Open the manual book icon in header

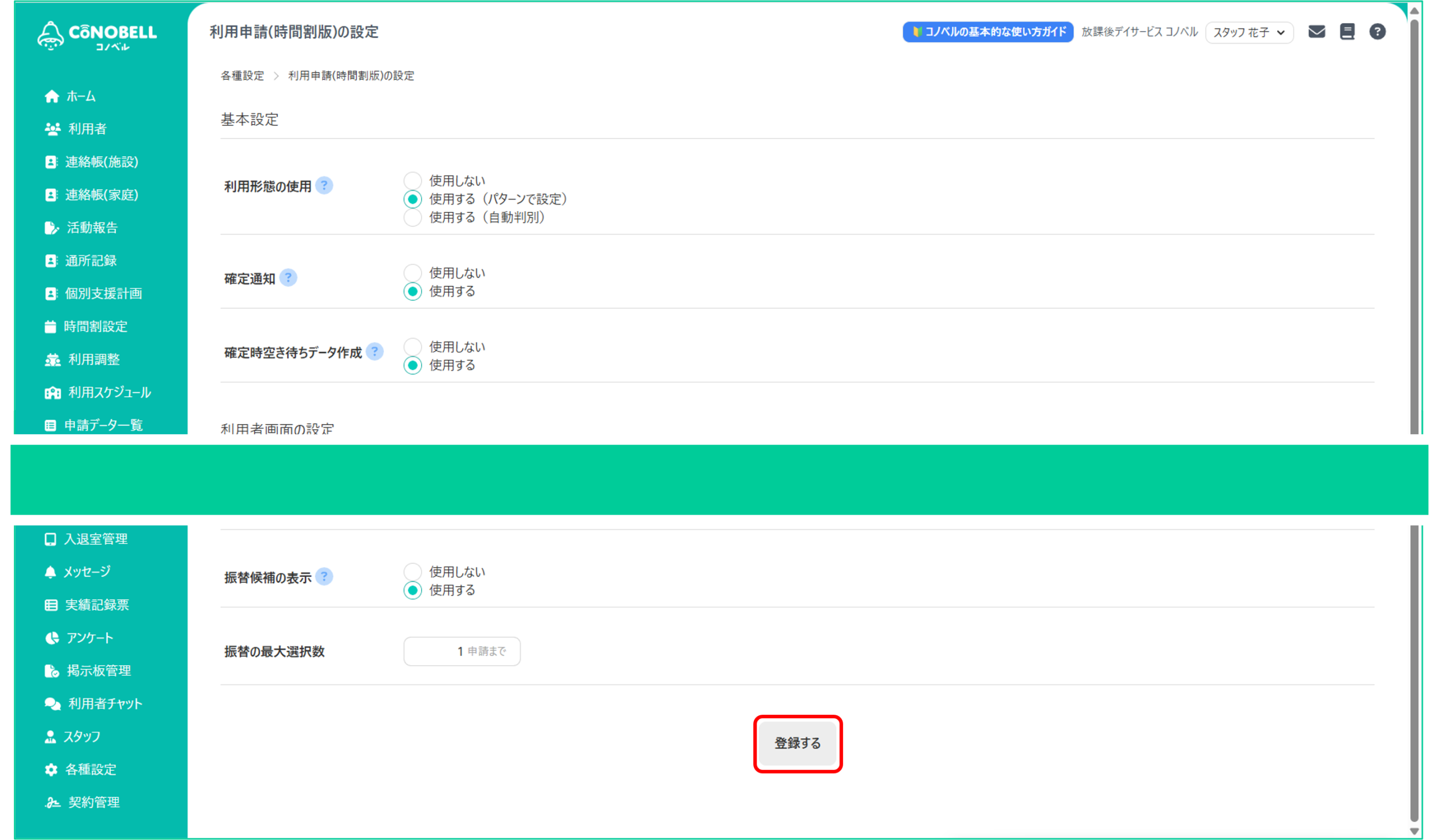pyautogui.click(x=1347, y=31)
